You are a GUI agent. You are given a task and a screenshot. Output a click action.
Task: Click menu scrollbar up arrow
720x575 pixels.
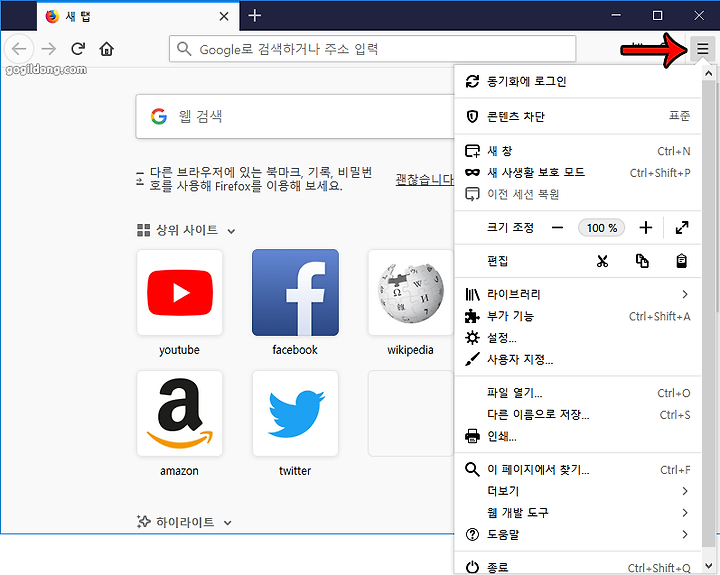point(709,73)
